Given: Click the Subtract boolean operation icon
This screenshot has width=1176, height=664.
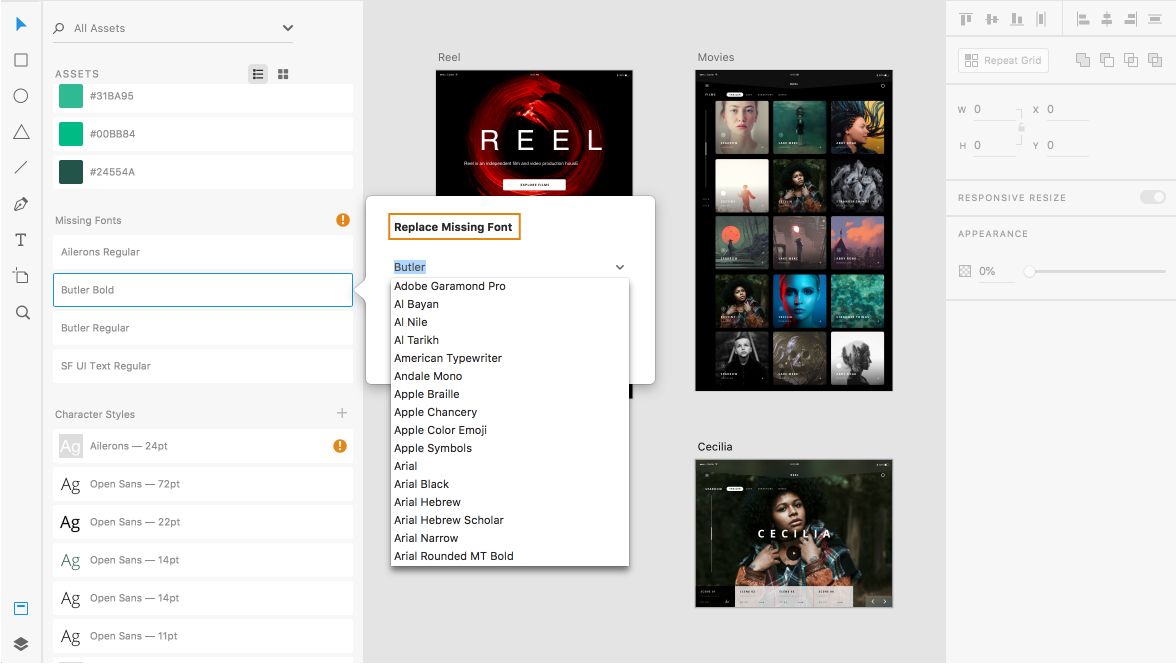Looking at the screenshot, I should click(1107, 60).
